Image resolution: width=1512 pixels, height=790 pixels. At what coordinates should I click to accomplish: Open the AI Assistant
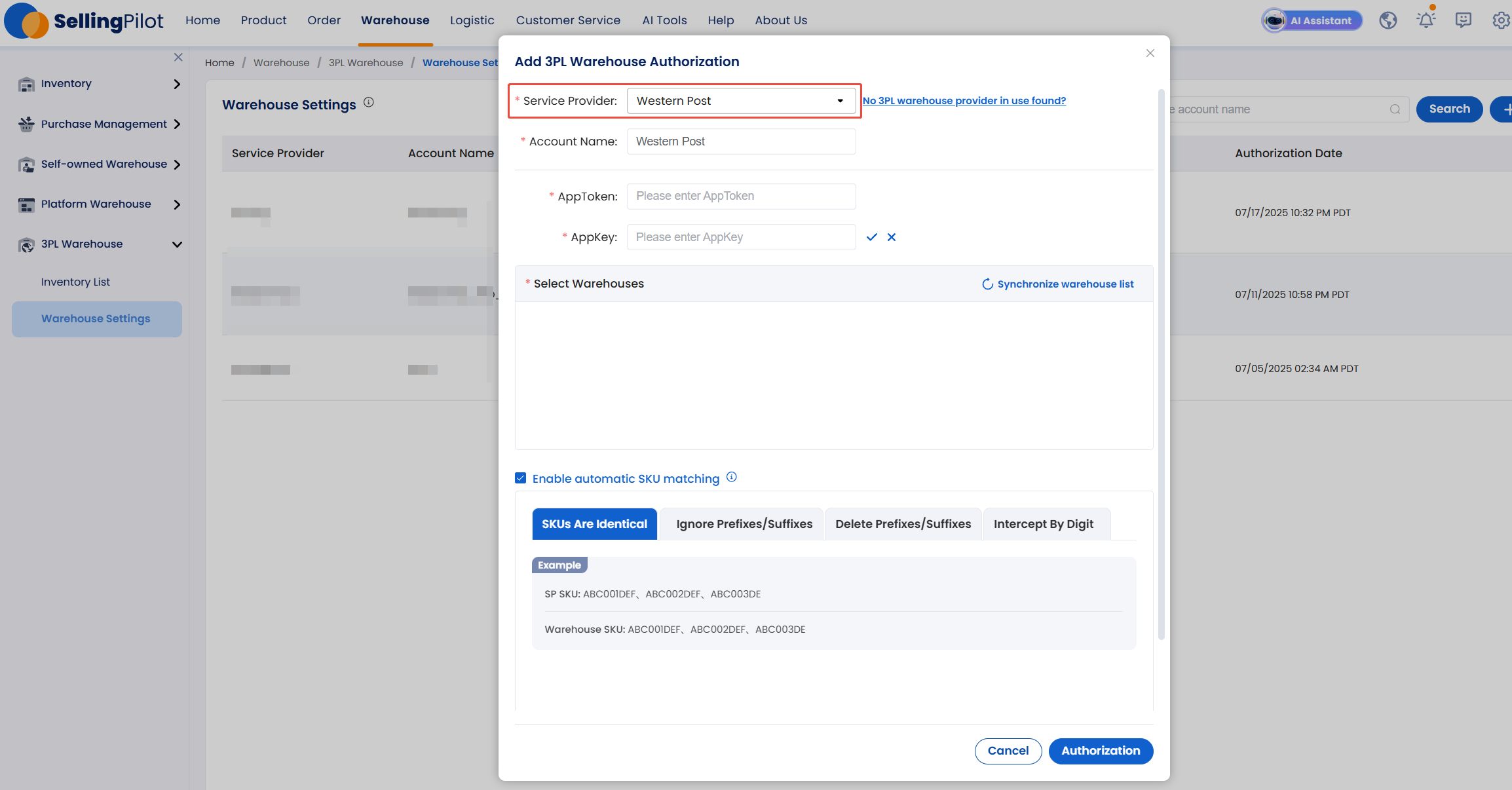coord(1312,20)
